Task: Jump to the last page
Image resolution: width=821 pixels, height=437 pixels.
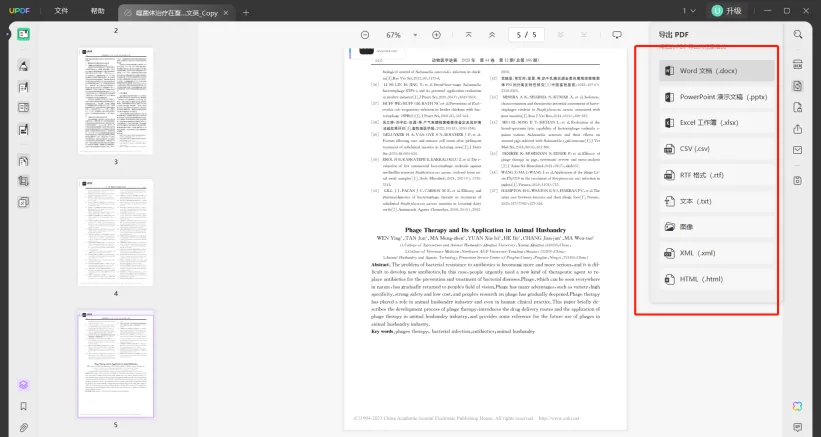Action: coord(584,35)
